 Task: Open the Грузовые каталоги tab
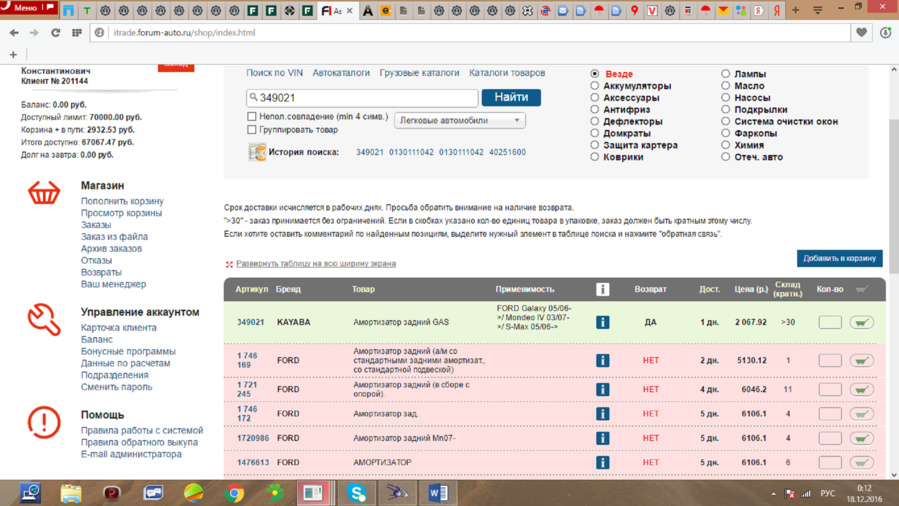pos(419,73)
